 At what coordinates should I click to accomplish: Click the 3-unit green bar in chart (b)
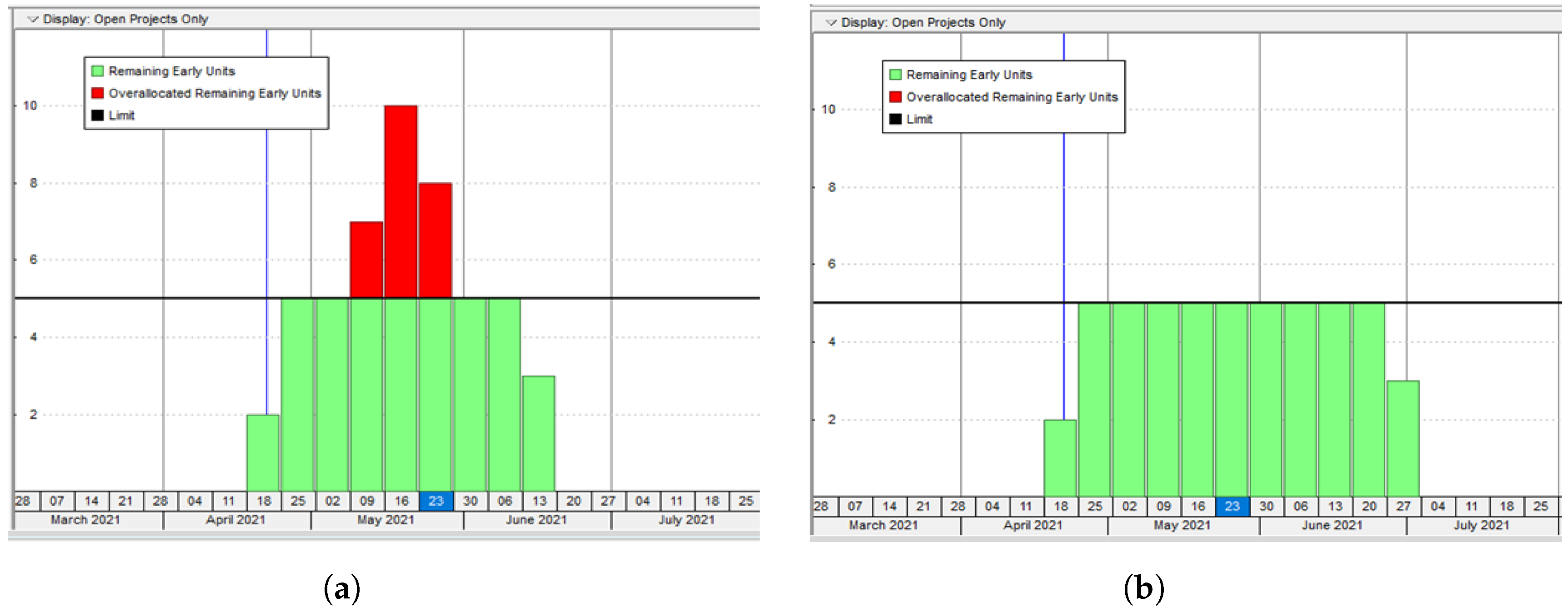point(1403,438)
